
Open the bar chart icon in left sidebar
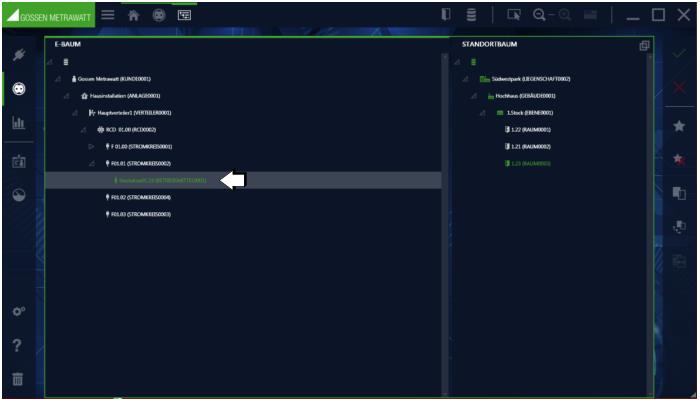[x=17, y=123]
